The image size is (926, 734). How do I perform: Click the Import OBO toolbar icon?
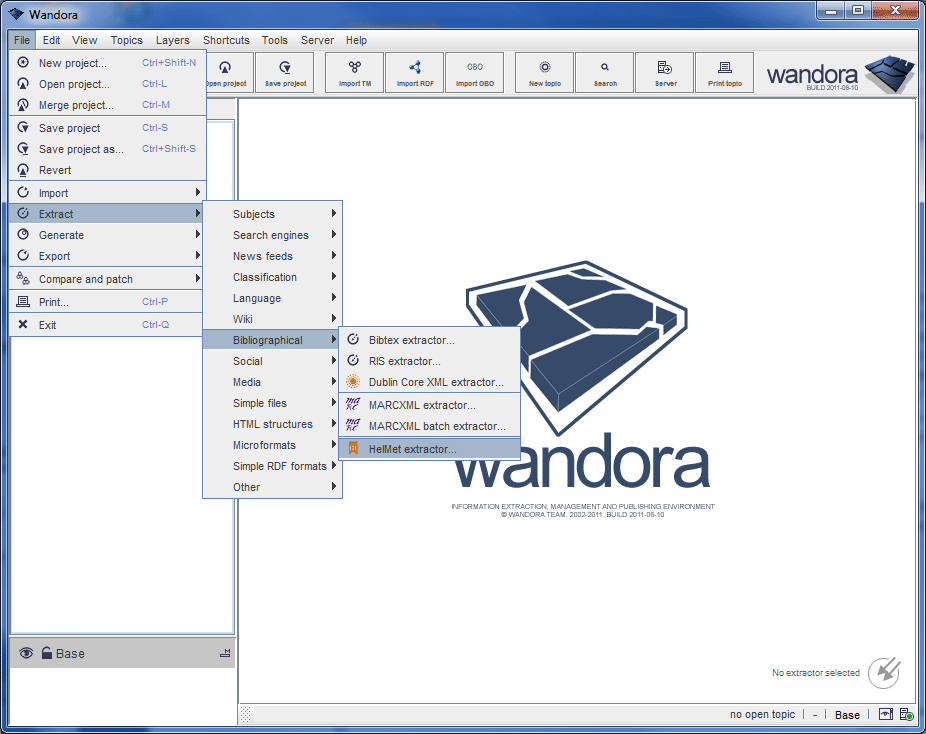click(474, 73)
